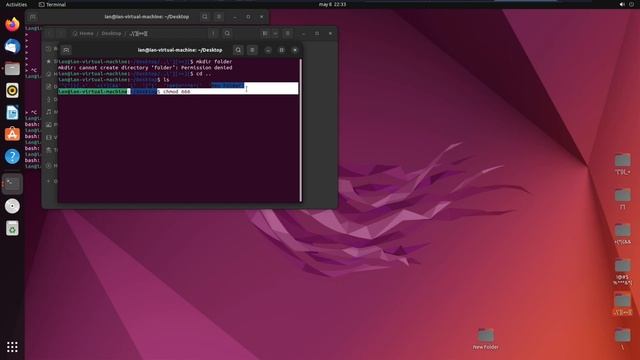Close the back terminal window
This screenshot has width=640, height=360.
(262, 17)
